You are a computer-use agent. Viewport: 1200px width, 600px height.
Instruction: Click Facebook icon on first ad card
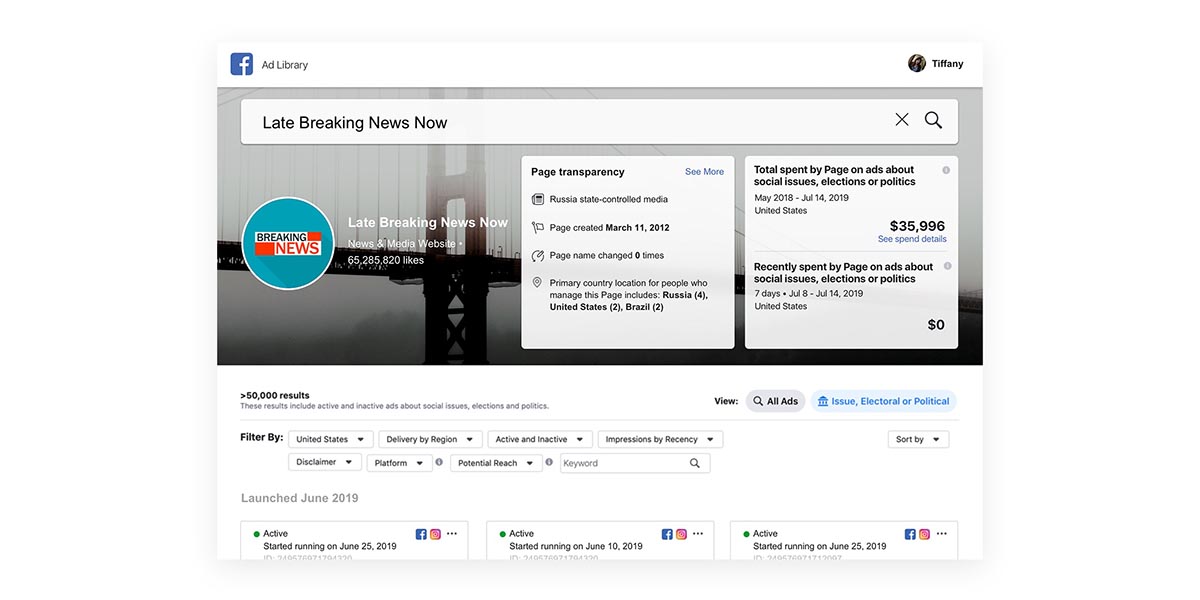[421, 534]
